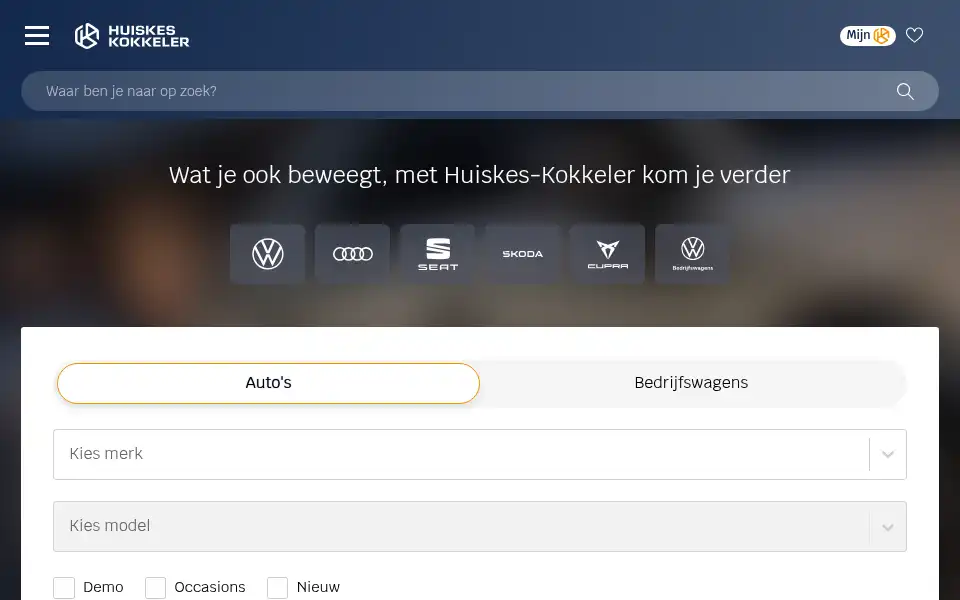Focus the 'Waar ben je naar op zoek?' search field

click(479, 91)
